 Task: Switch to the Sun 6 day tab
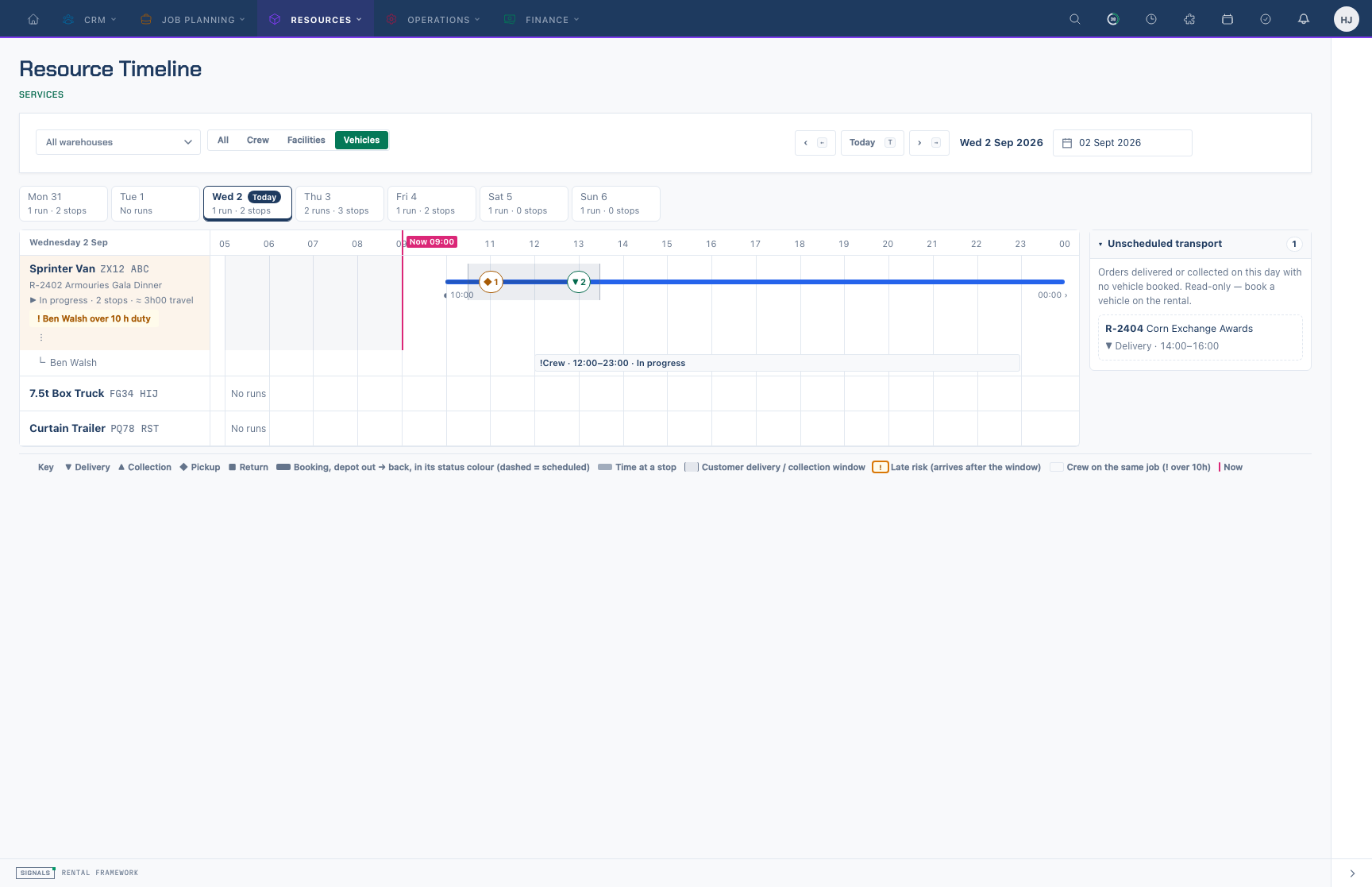point(616,203)
